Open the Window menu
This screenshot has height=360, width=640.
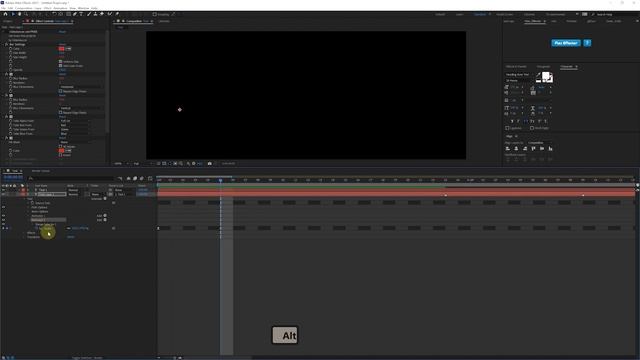point(83,8)
